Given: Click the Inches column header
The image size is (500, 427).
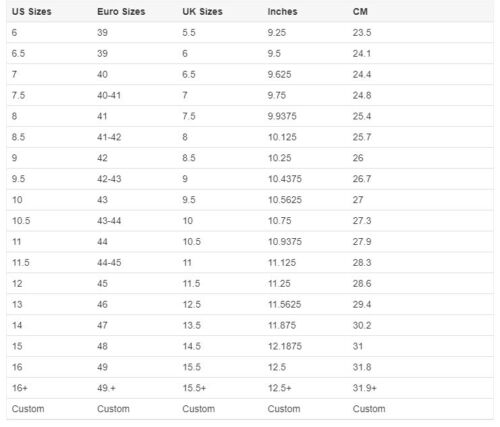Looking at the screenshot, I should [x=282, y=12].
